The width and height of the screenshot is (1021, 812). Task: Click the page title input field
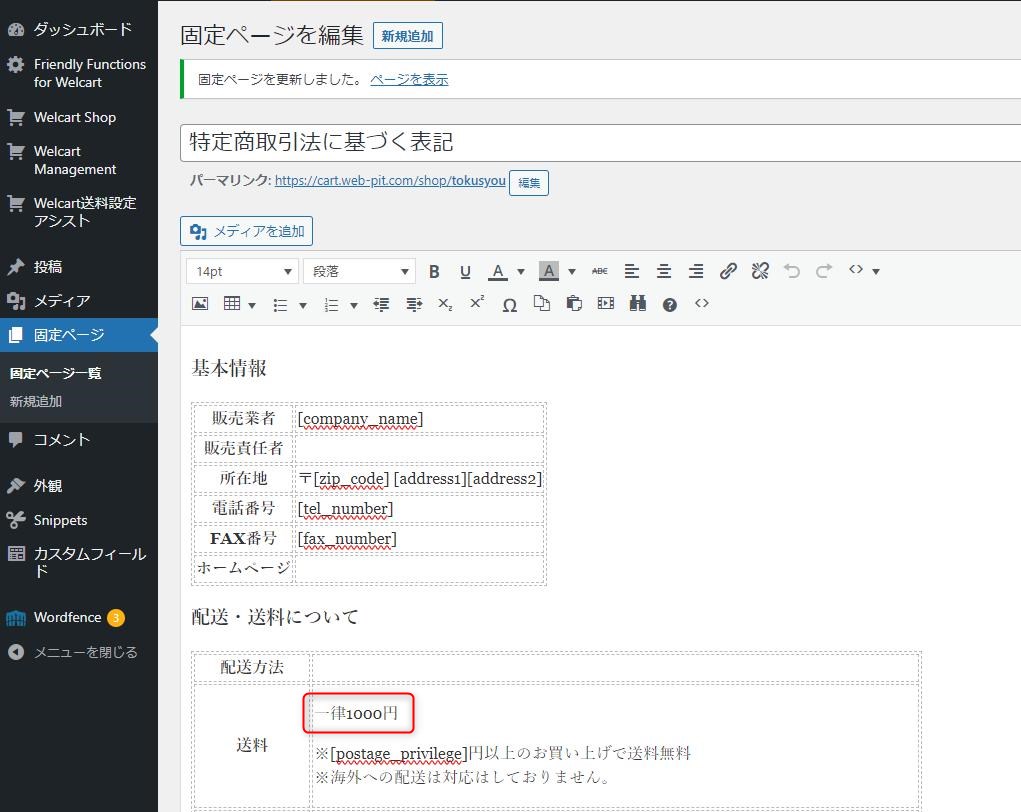[600, 142]
